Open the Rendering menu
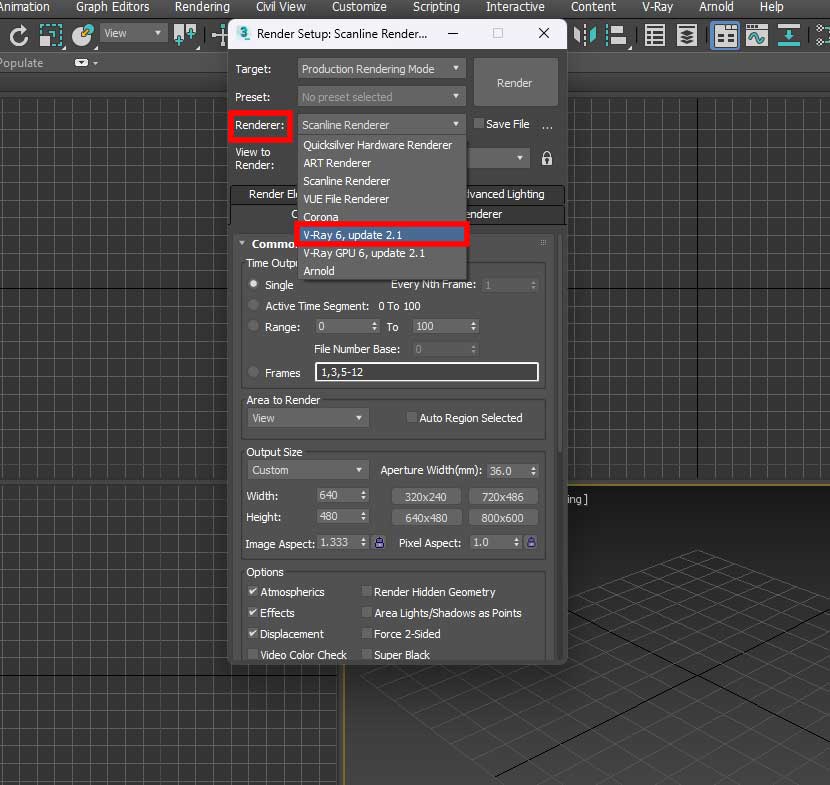This screenshot has width=830, height=785. [202, 7]
